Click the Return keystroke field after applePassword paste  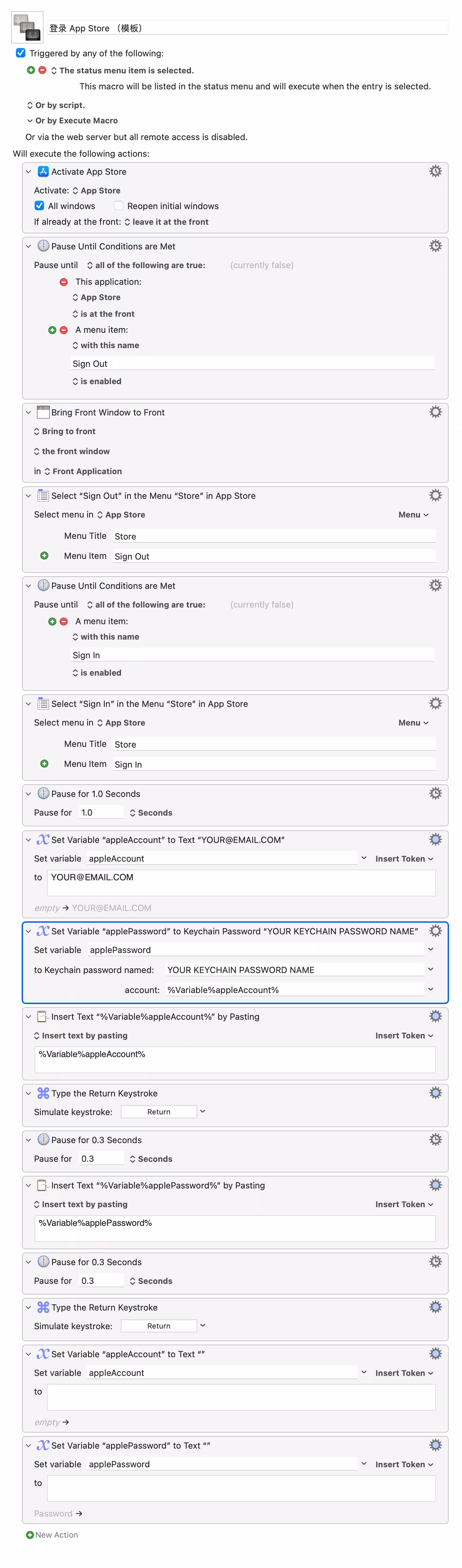[159, 1326]
